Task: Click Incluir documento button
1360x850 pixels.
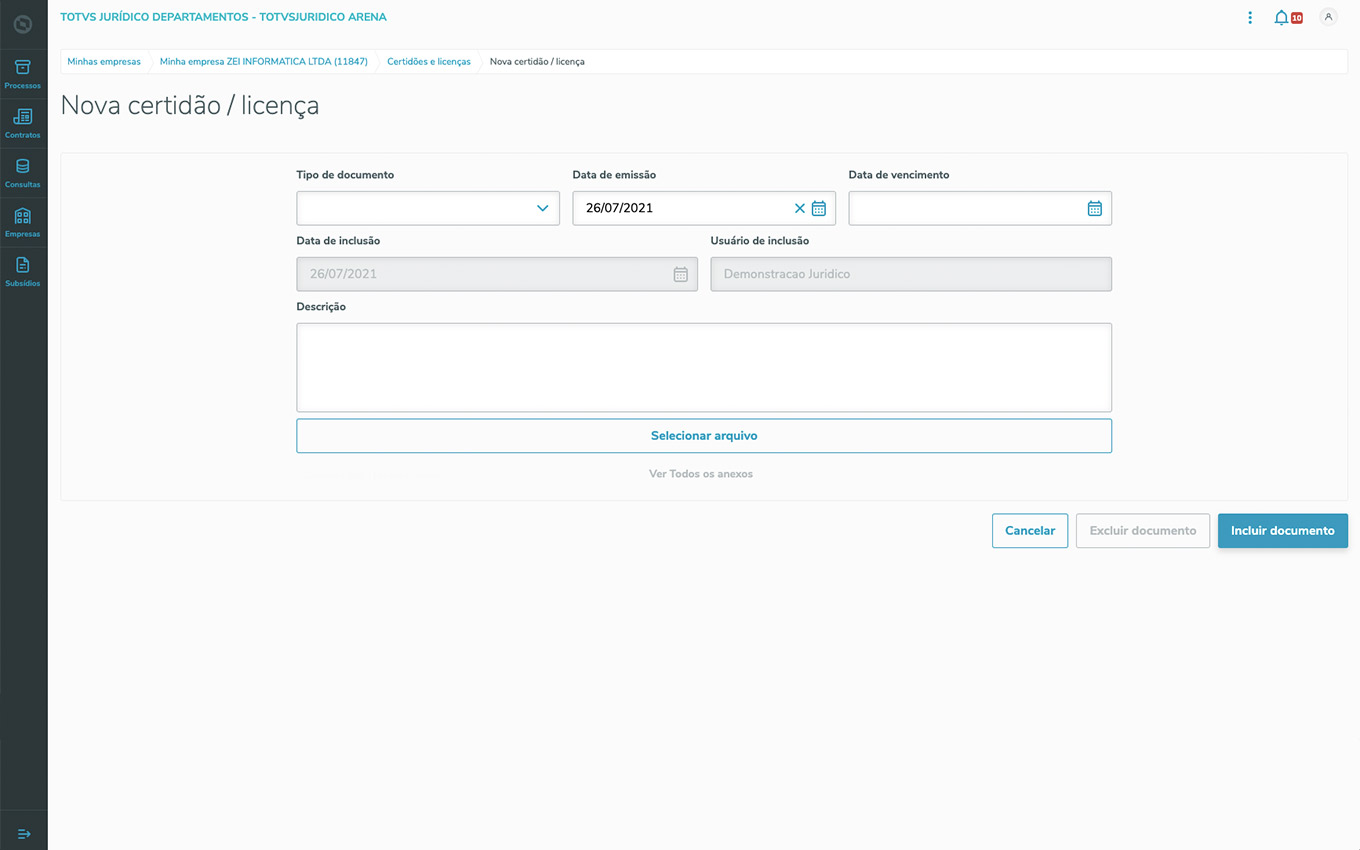Action: 1282,531
